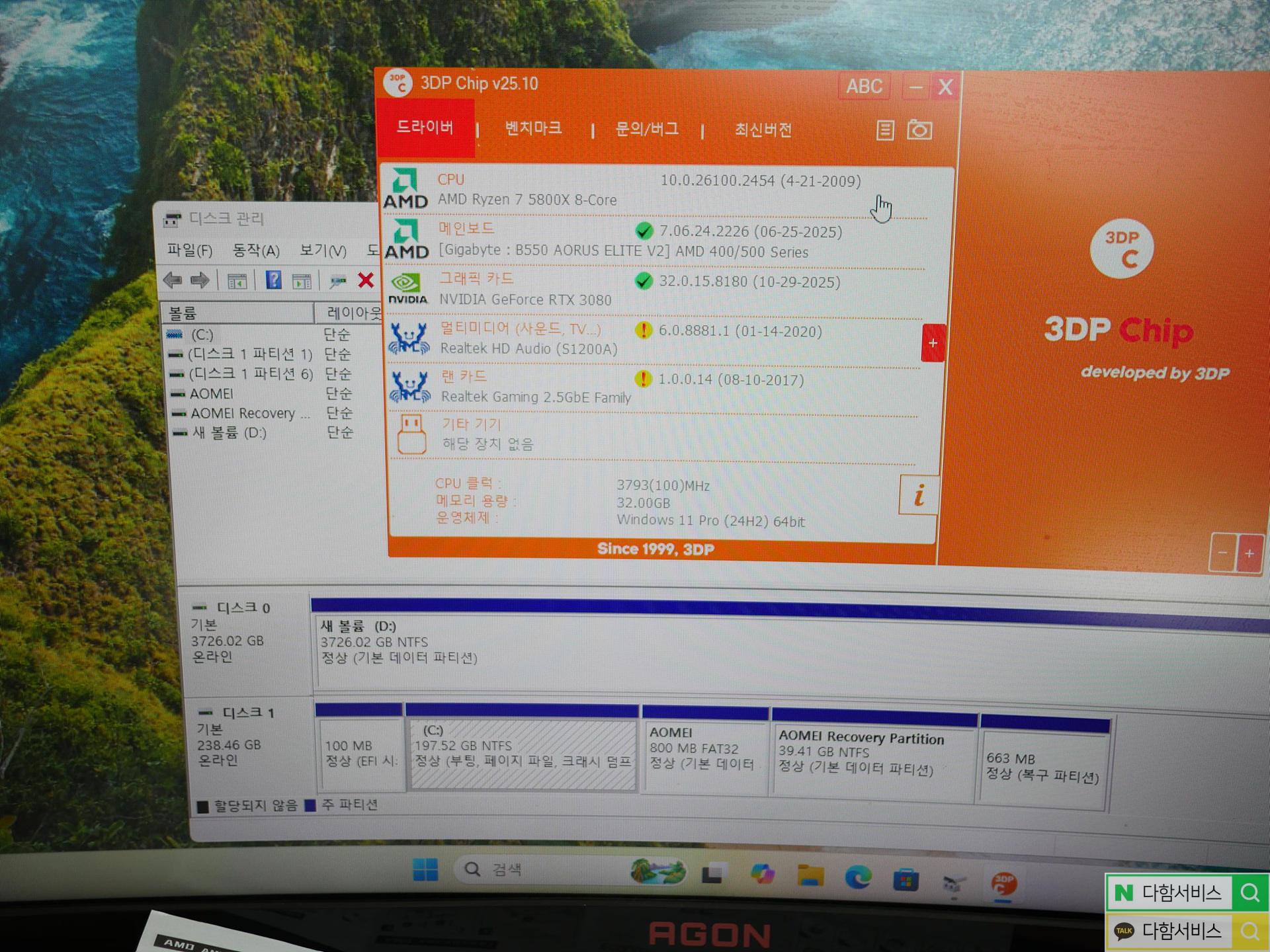Click the red X delete icon in Disk Management toolbar

pos(365,280)
